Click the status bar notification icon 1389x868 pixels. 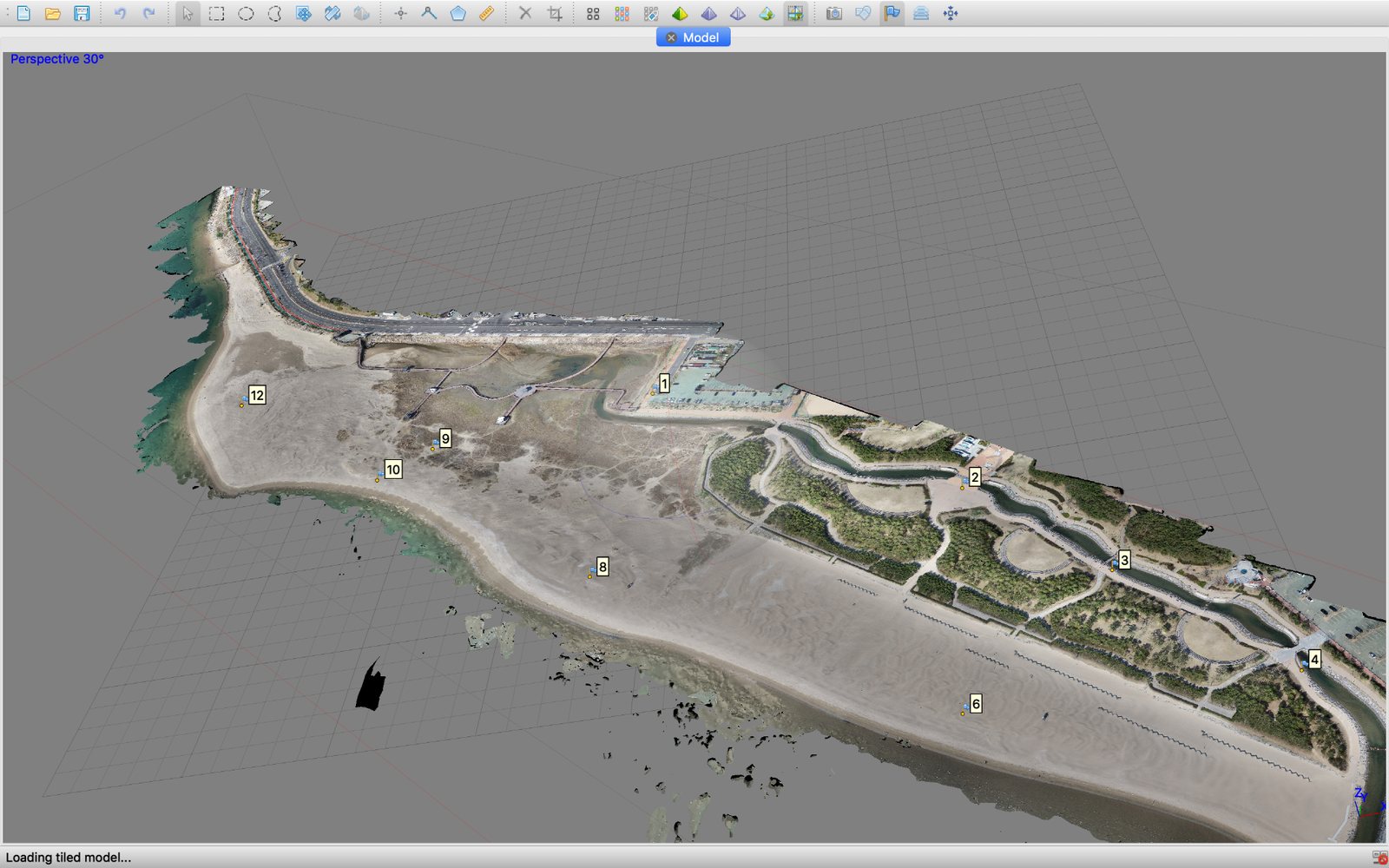(1379, 858)
